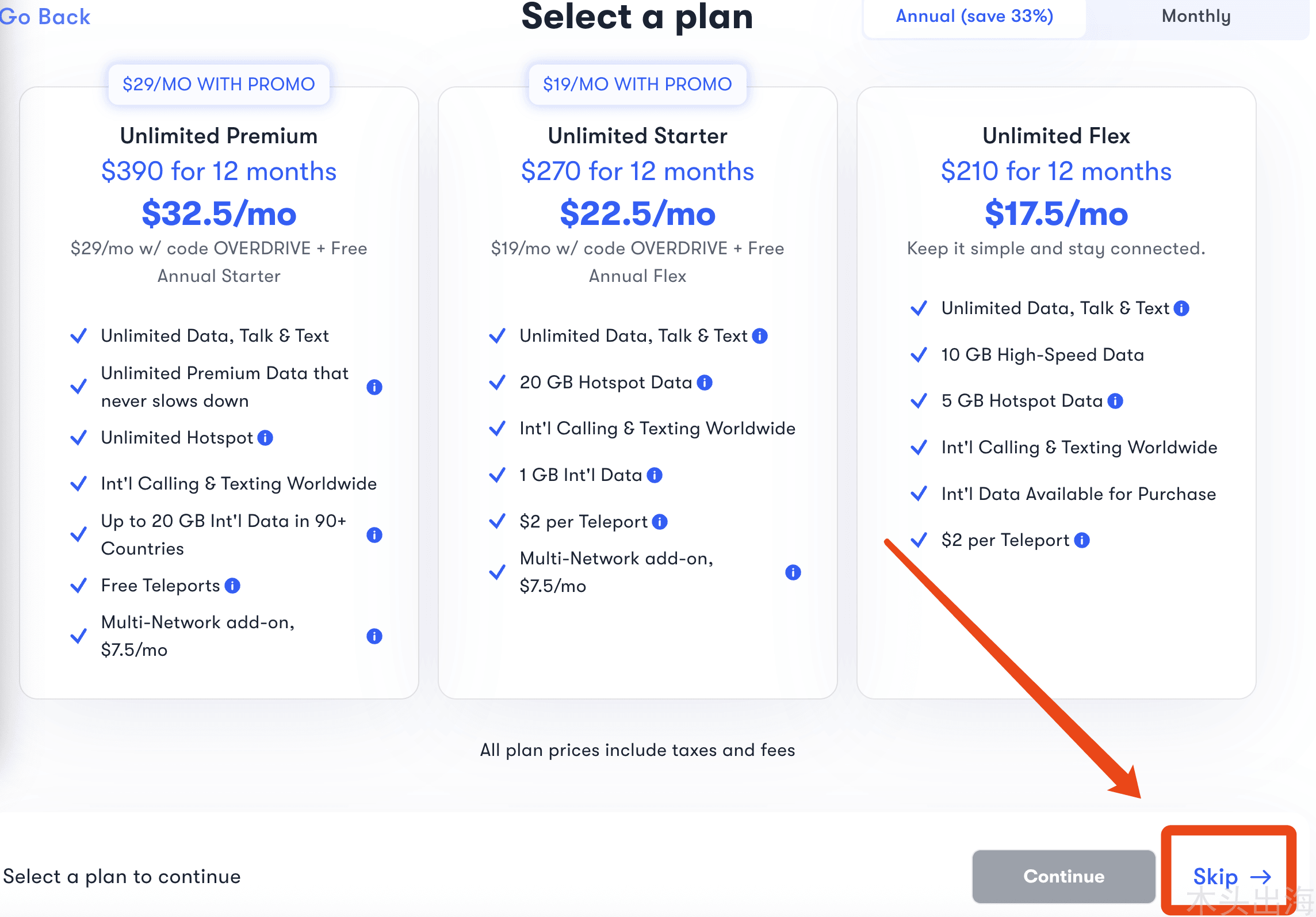
Task: Select the Unlimited Premium plan card
Action: click(x=219, y=393)
